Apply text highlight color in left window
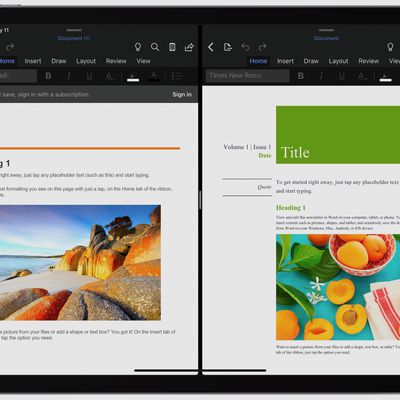The width and height of the screenshot is (400, 400). point(133,77)
